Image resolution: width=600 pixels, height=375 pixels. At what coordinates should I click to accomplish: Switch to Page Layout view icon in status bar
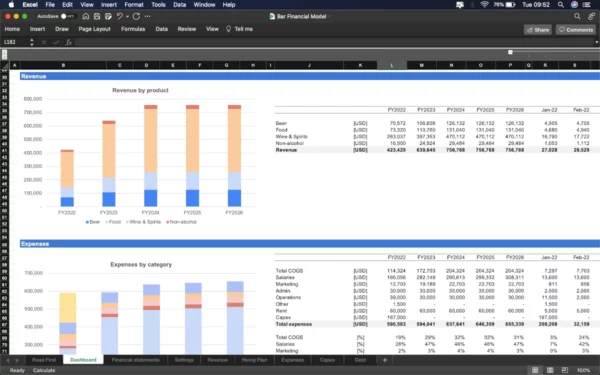pyautogui.click(x=550, y=370)
